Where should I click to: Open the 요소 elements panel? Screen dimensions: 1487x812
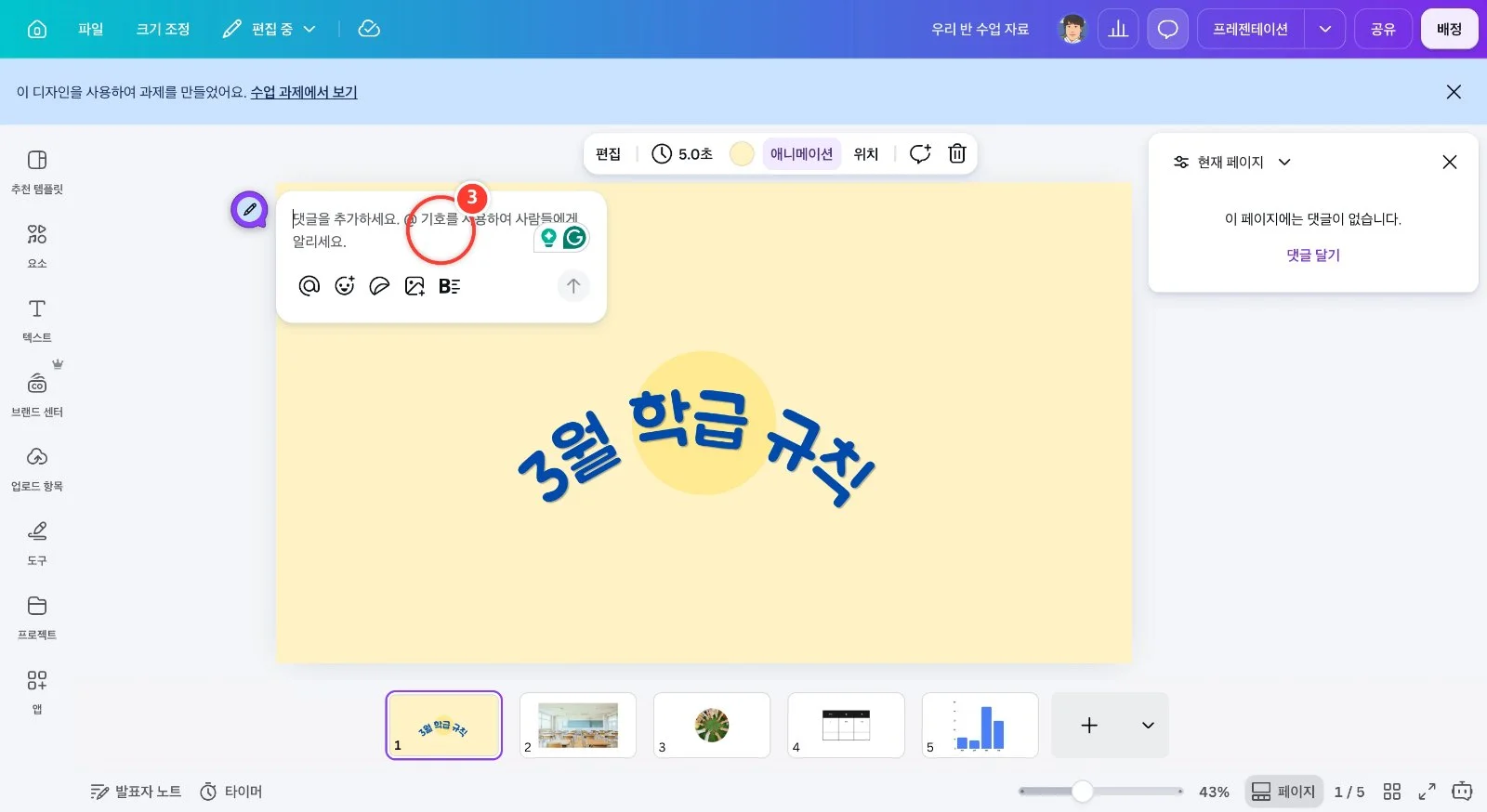tap(37, 246)
